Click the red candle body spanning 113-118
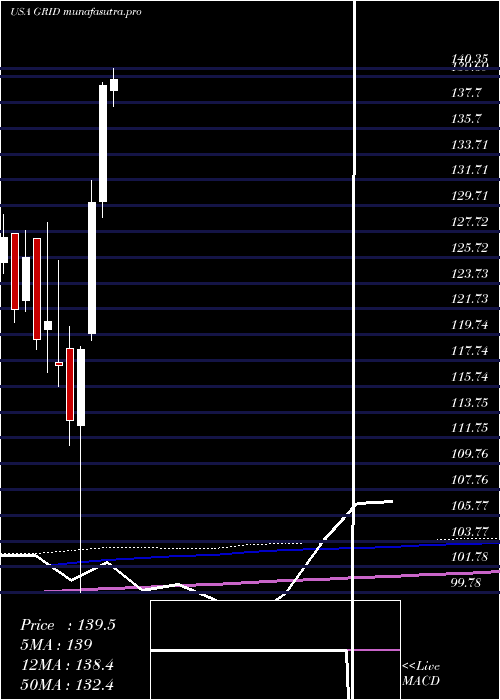 click(x=70, y=384)
